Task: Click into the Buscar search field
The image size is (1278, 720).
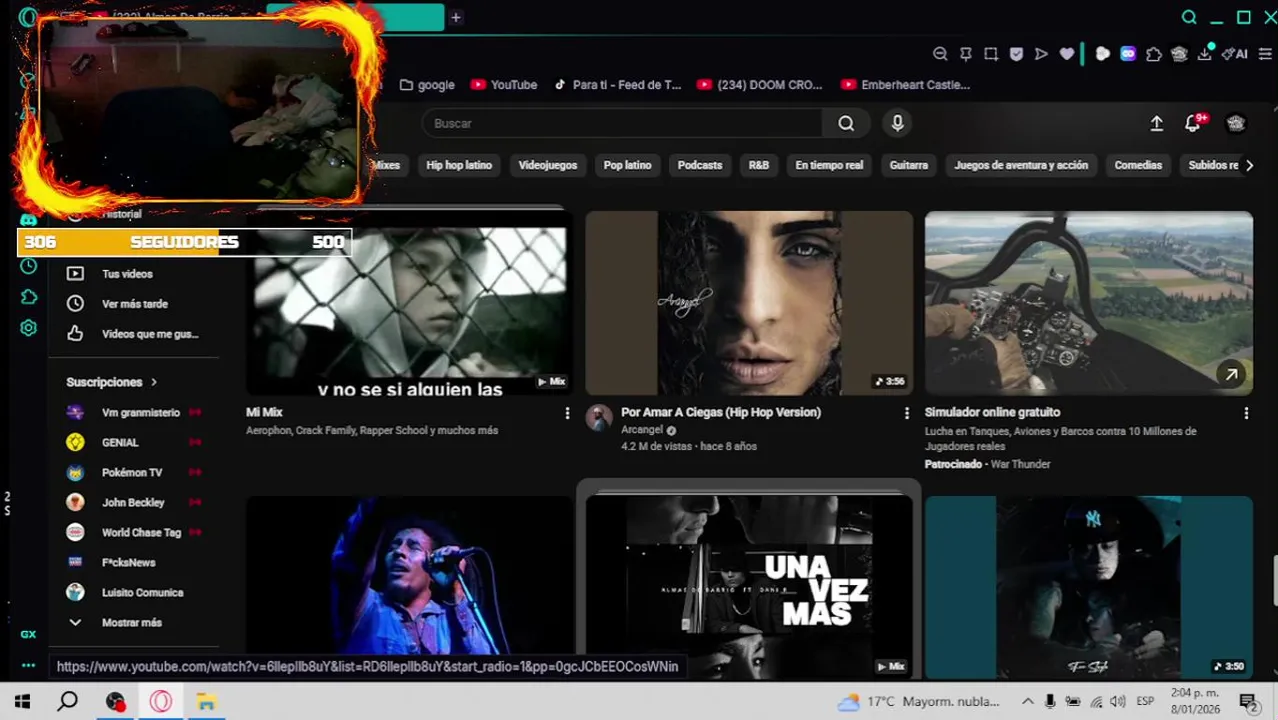Action: click(622, 123)
